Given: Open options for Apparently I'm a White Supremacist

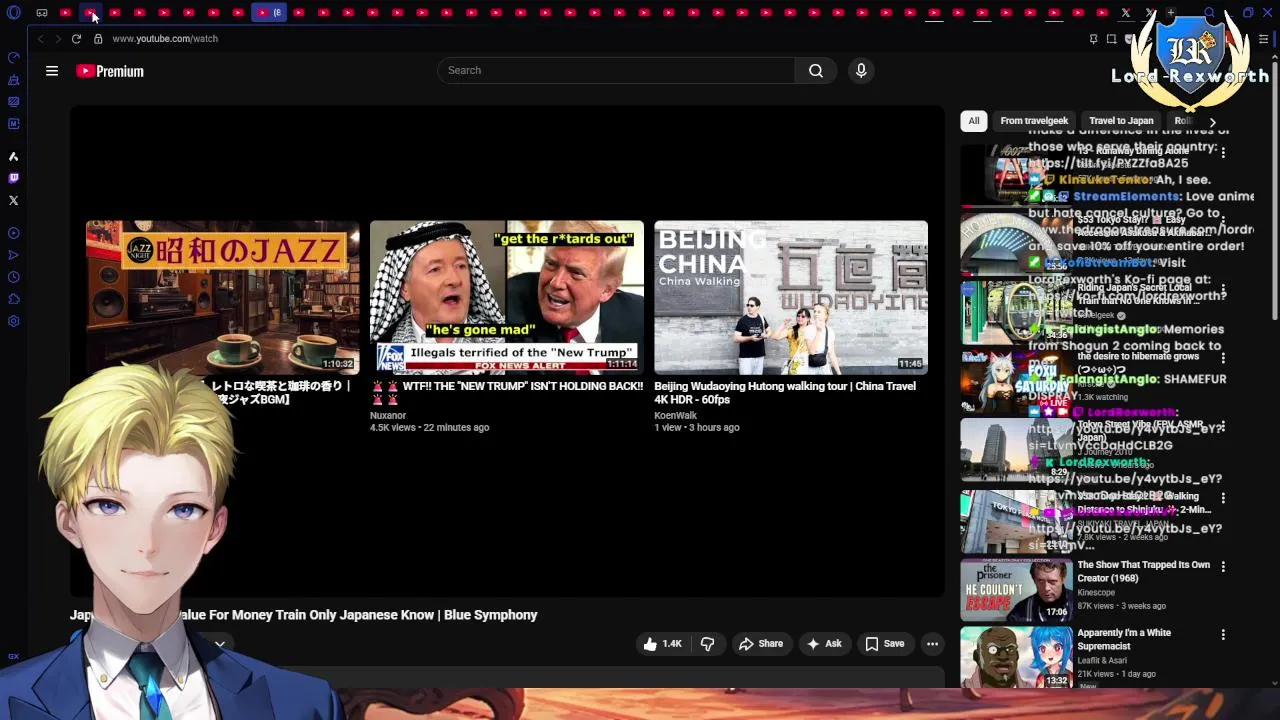Looking at the screenshot, I should coord(1223,634).
